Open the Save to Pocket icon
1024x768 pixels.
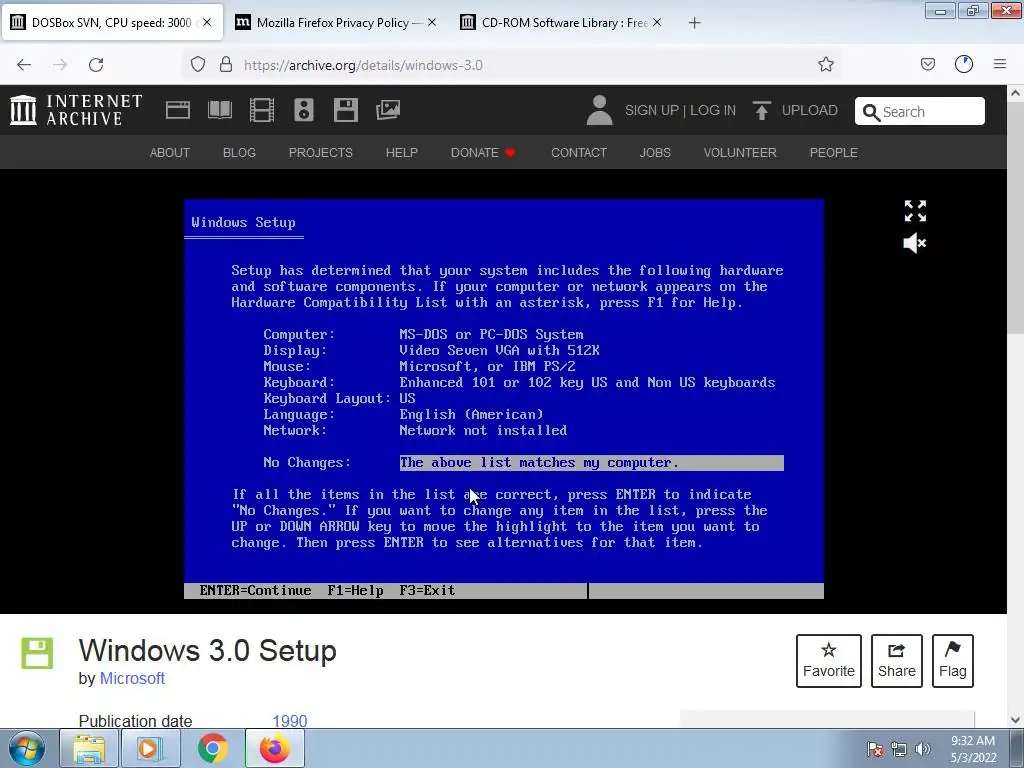[x=928, y=64]
